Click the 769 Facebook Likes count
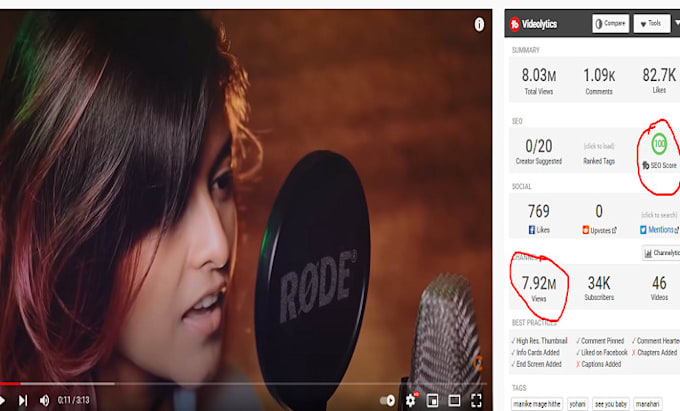The image size is (680, 411). [539, 211]
